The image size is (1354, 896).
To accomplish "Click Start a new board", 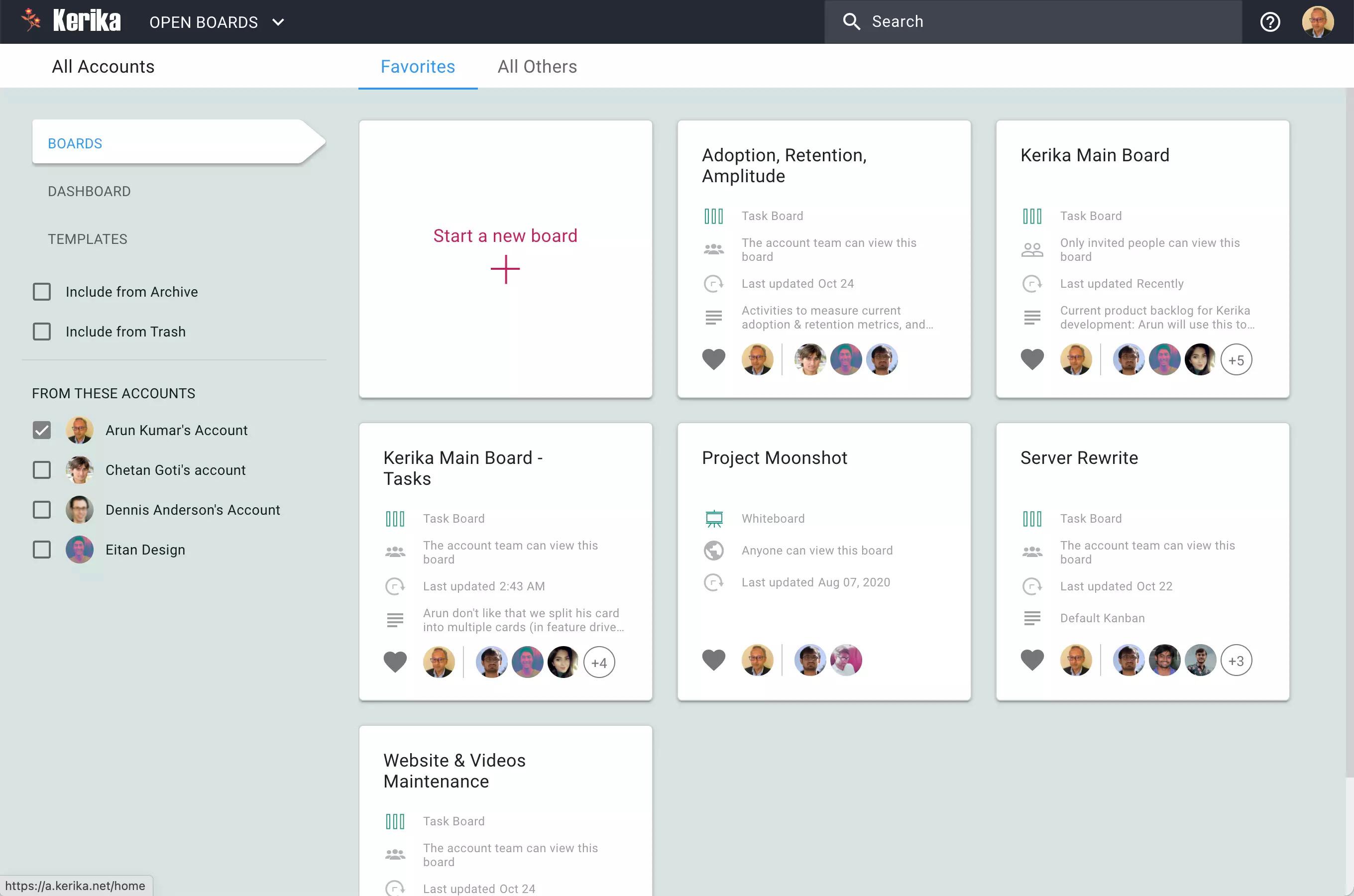I will [505, 235].
